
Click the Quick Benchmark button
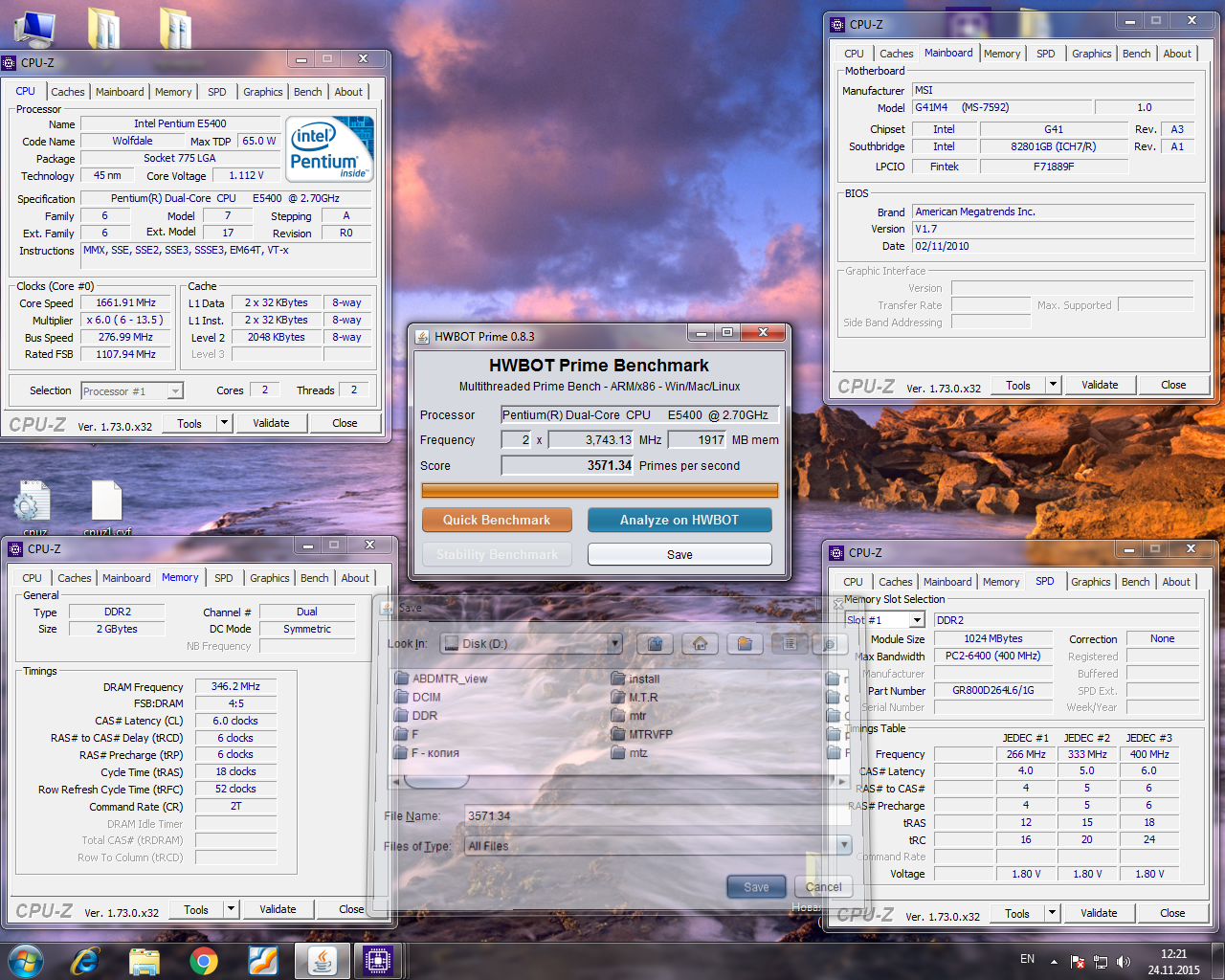click(x=497, y=520)
